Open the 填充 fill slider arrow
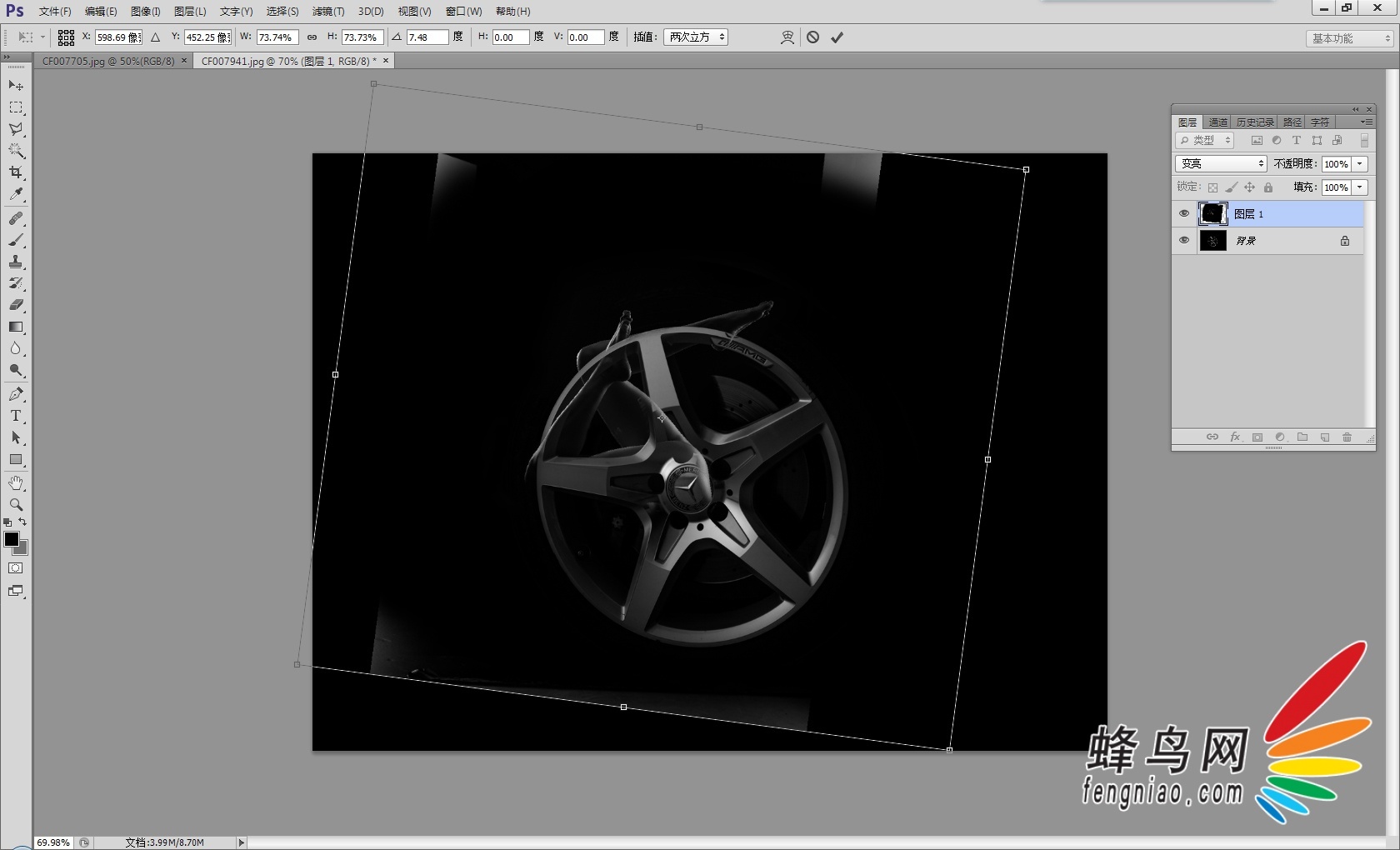Image resolution: width=1400 pixels, height=850 pixels. point(1360,187)
